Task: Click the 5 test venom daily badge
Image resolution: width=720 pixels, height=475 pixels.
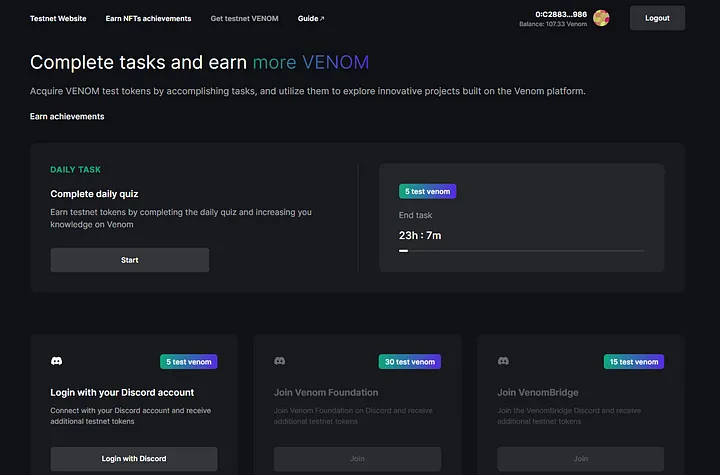Action: point(427,191)
